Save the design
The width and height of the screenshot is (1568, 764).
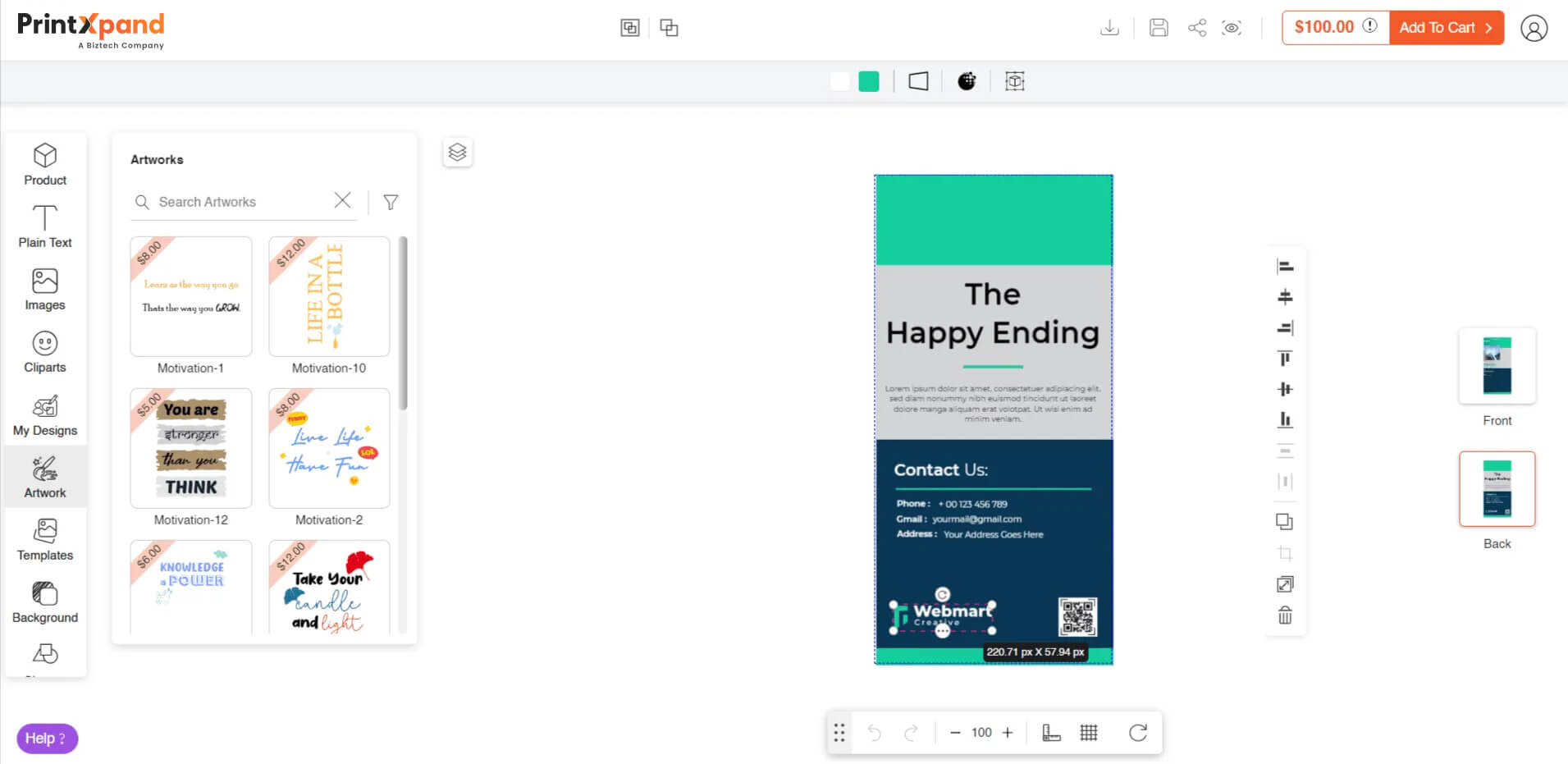(1159, 28)
